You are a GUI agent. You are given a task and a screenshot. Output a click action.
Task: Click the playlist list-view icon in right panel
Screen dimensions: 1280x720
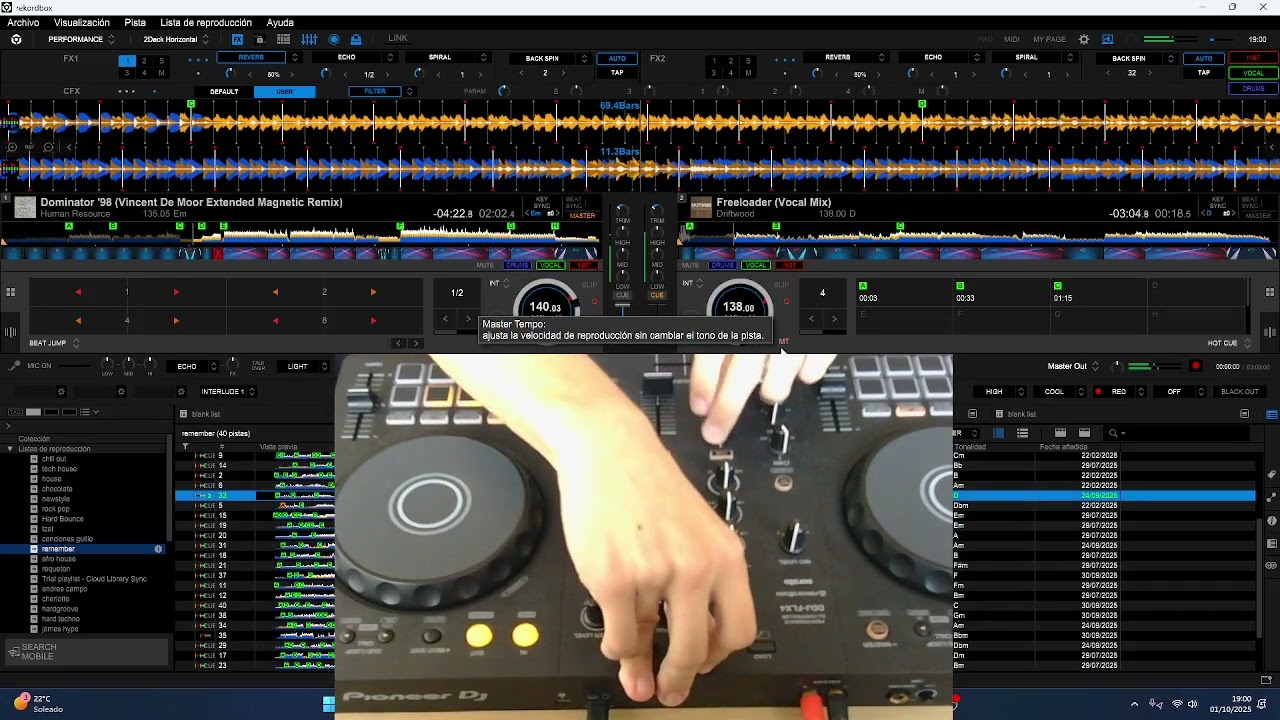point(1022,433)
